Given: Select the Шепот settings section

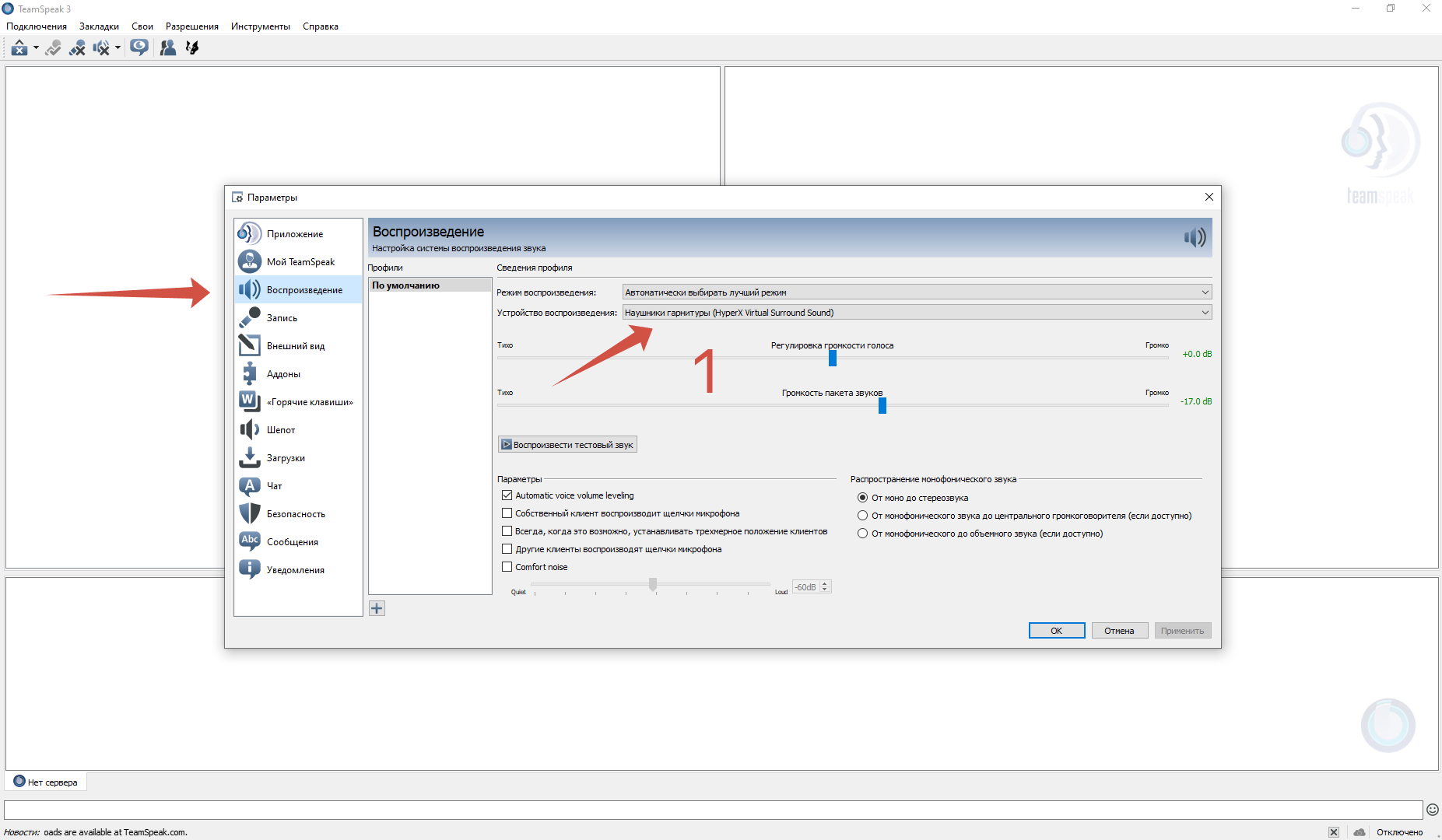Looking at the screenshot, I should point(299,429).
